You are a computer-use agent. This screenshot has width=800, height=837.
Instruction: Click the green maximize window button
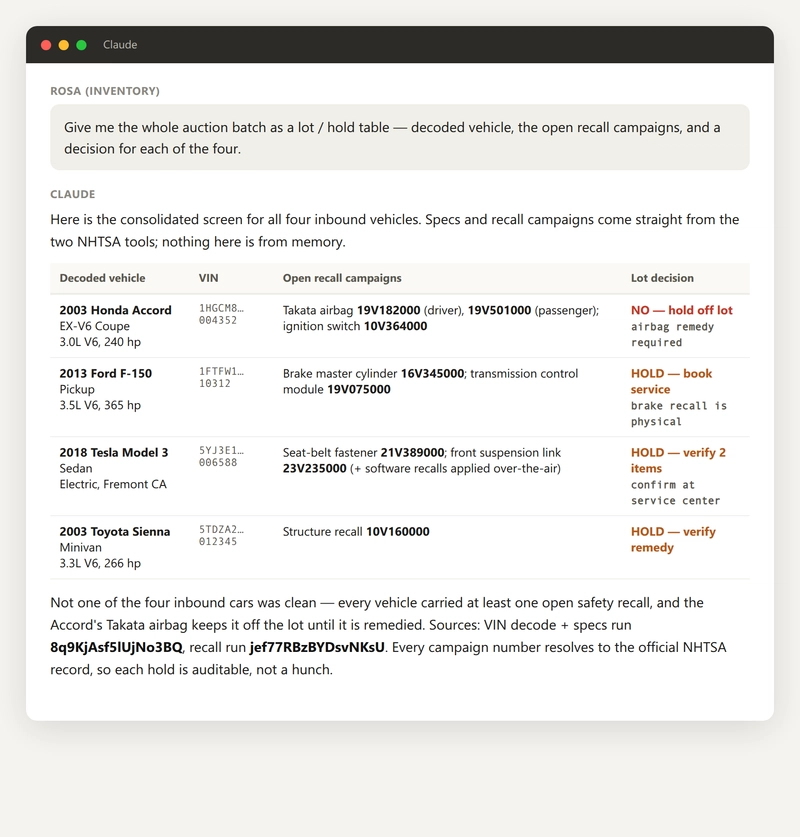point(81,45)
